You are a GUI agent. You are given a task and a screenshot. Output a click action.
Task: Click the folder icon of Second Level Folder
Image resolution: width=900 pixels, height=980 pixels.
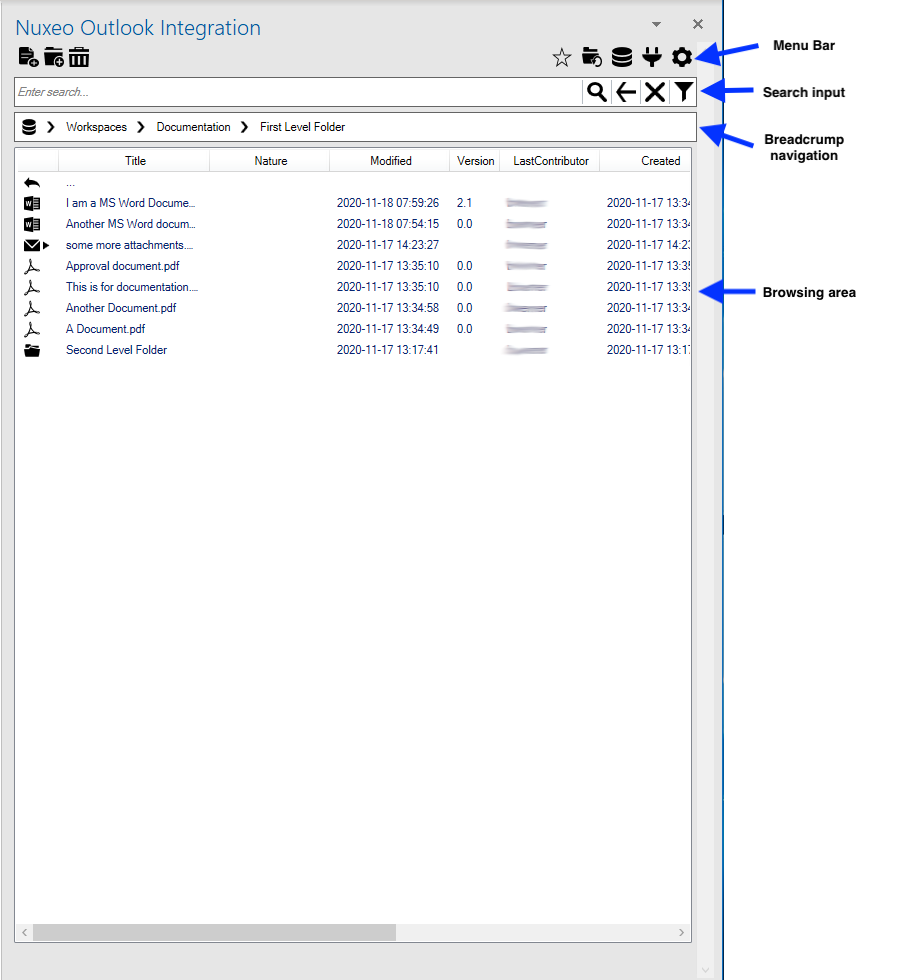click(32, 350)
